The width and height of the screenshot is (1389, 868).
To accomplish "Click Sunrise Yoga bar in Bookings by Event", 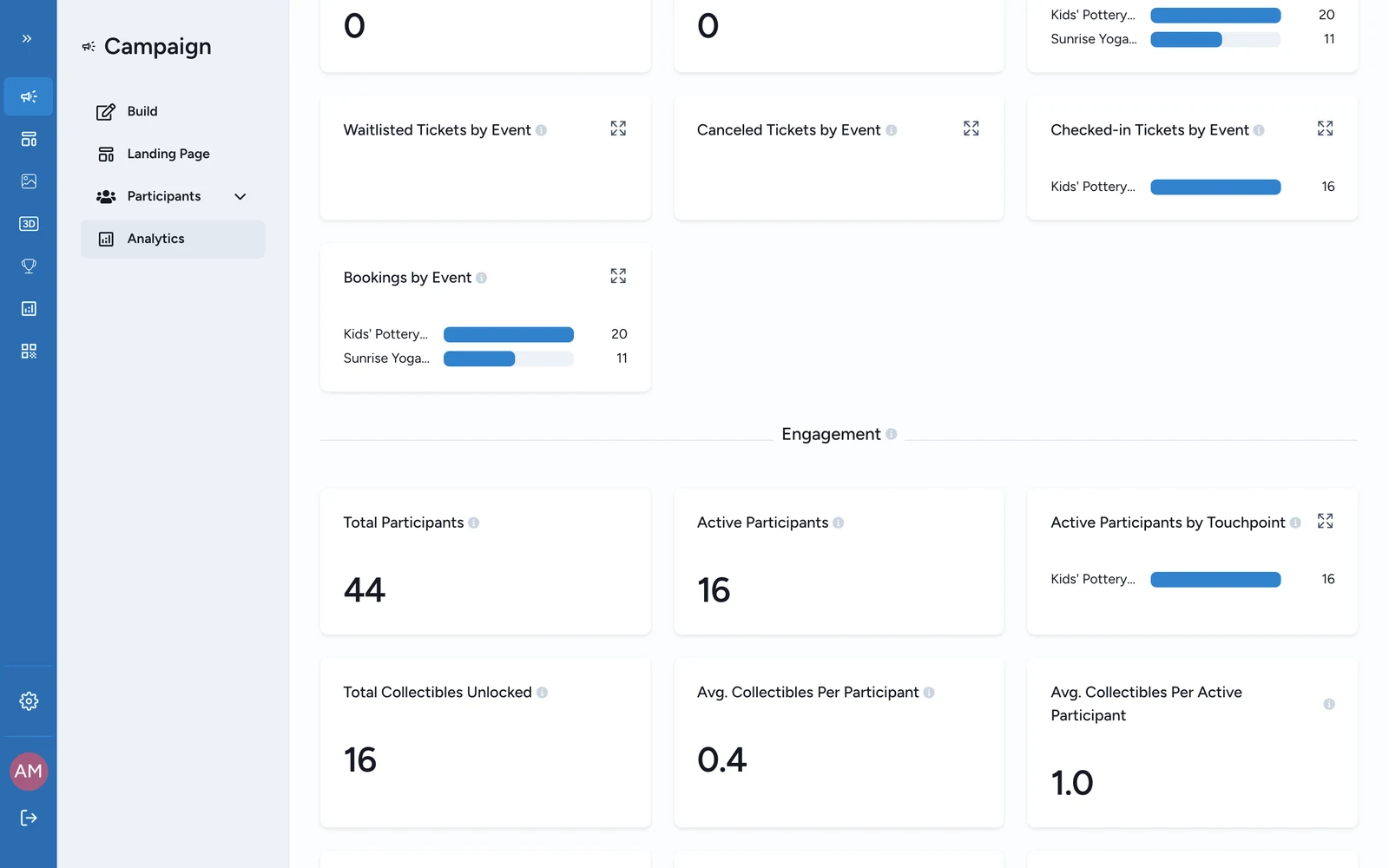I will (509, 358).
